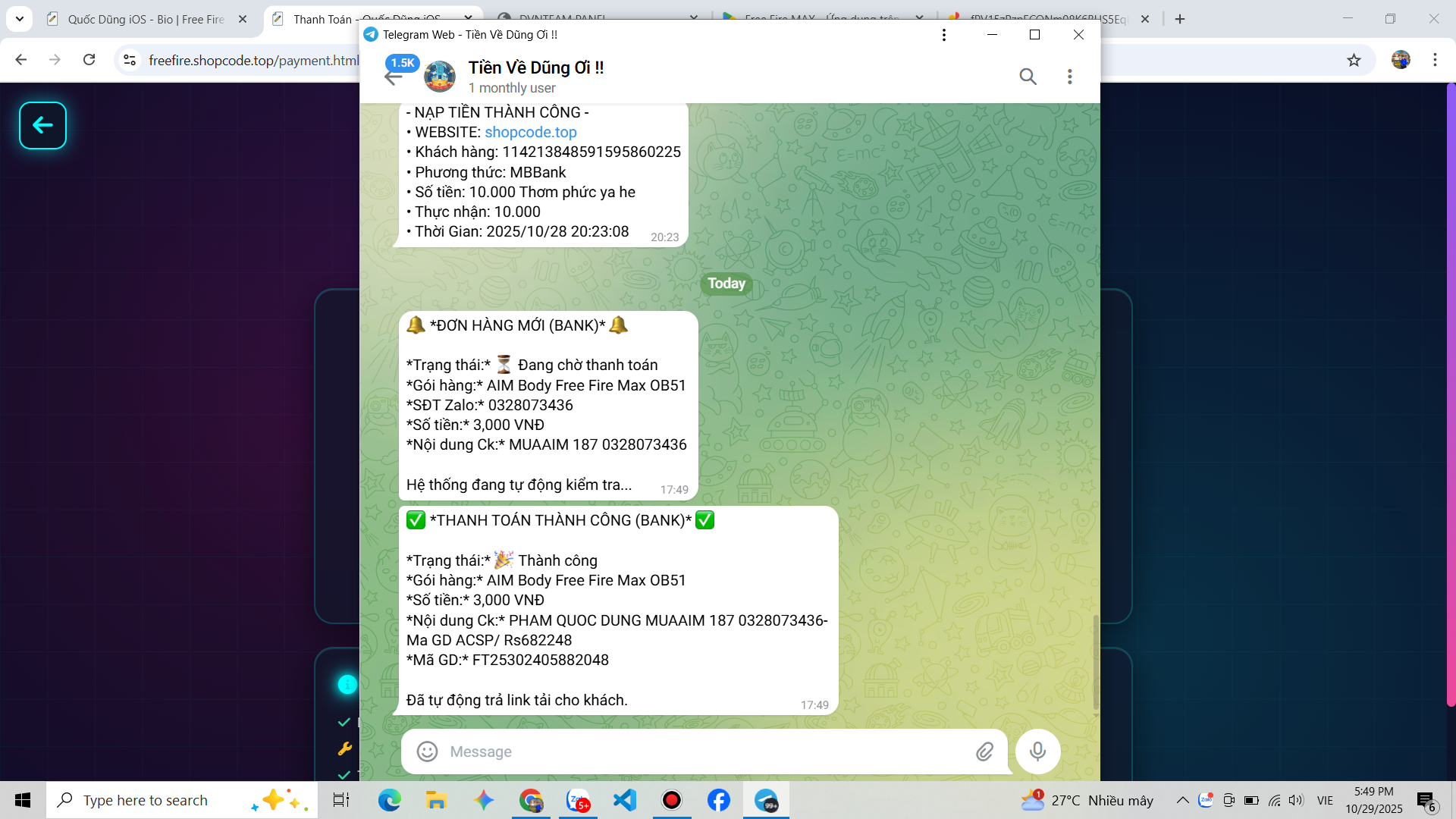Click the Today date badge
This screenshot has width=1456, height=819.
(x=726, y=284)
